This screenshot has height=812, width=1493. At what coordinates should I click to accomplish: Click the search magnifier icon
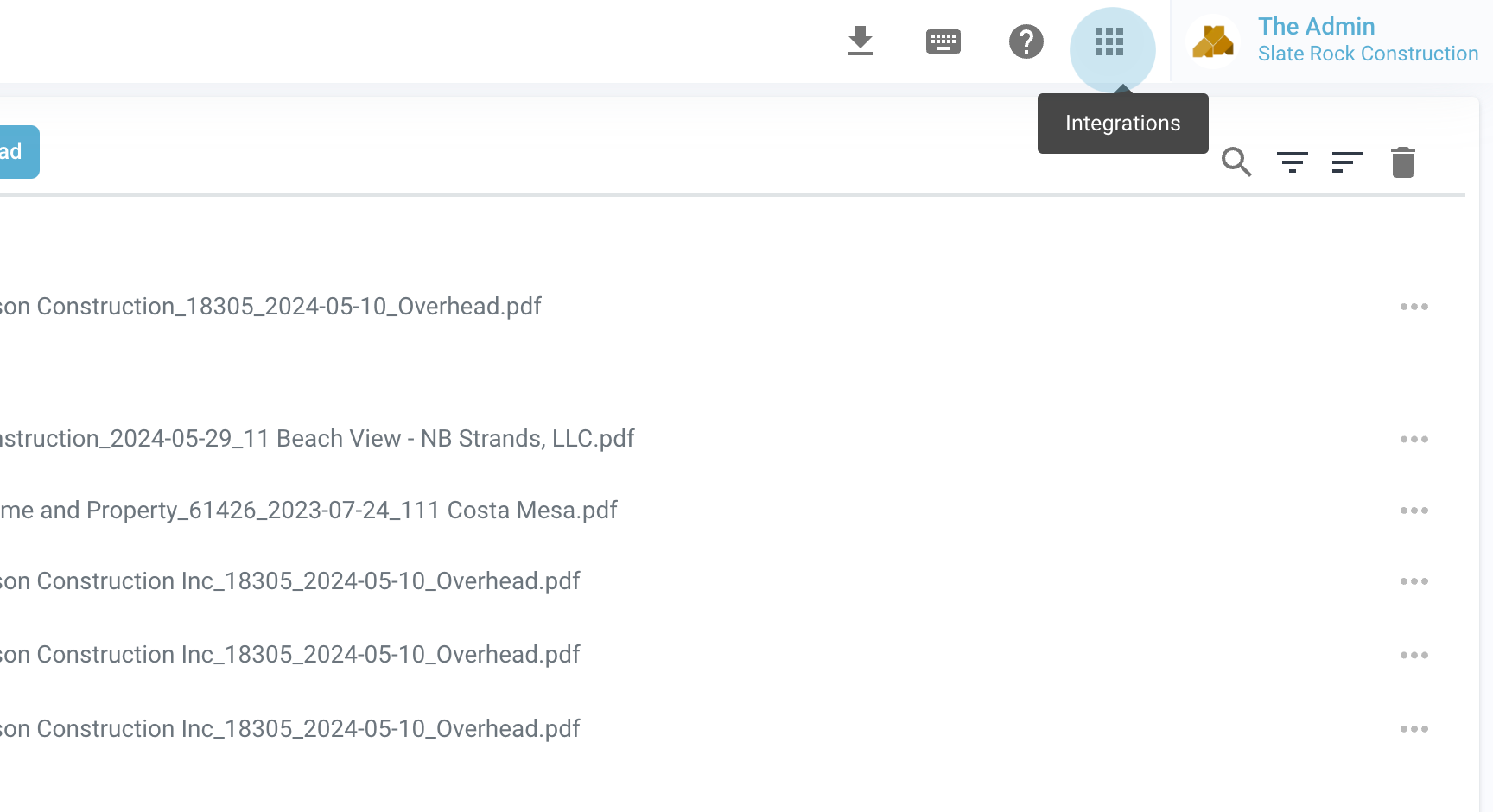pos(1236,162)
